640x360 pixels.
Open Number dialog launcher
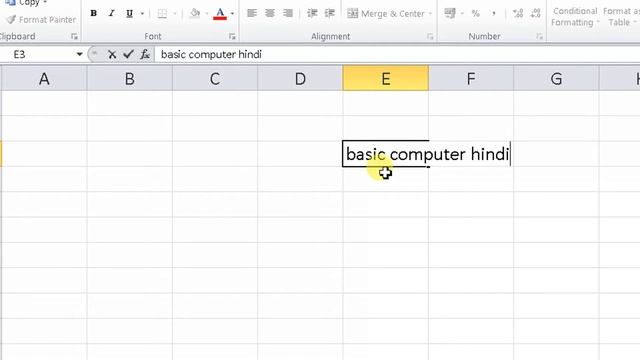click(x=540, y=36)
